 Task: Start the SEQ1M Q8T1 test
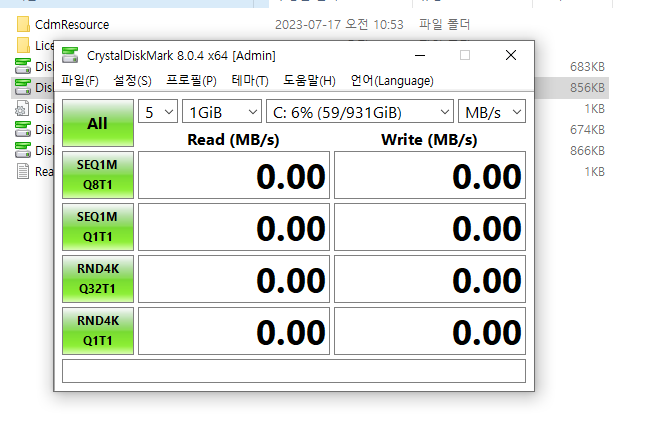(x=98, y=175)
